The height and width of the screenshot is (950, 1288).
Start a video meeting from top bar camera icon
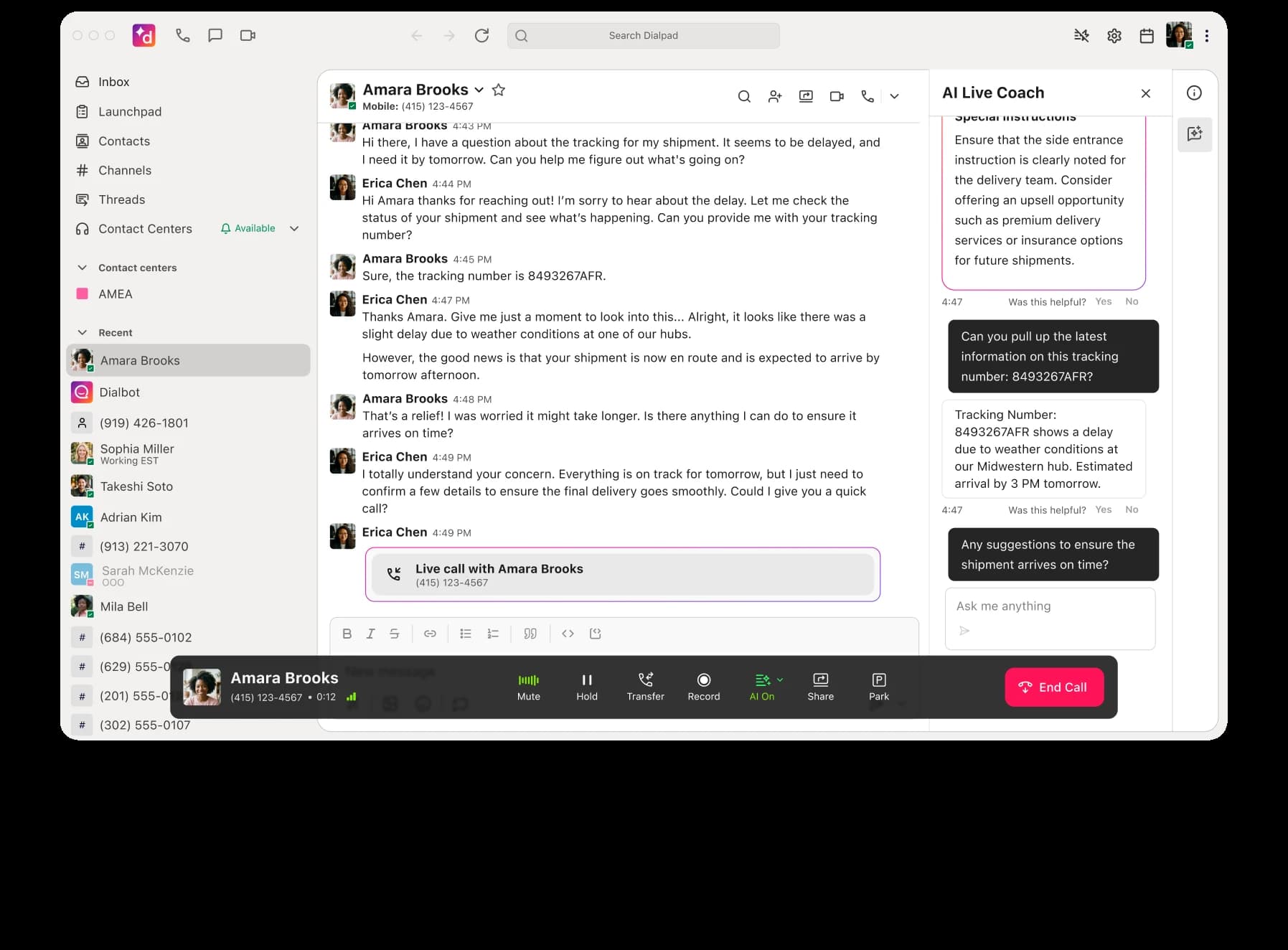[248, 35]
